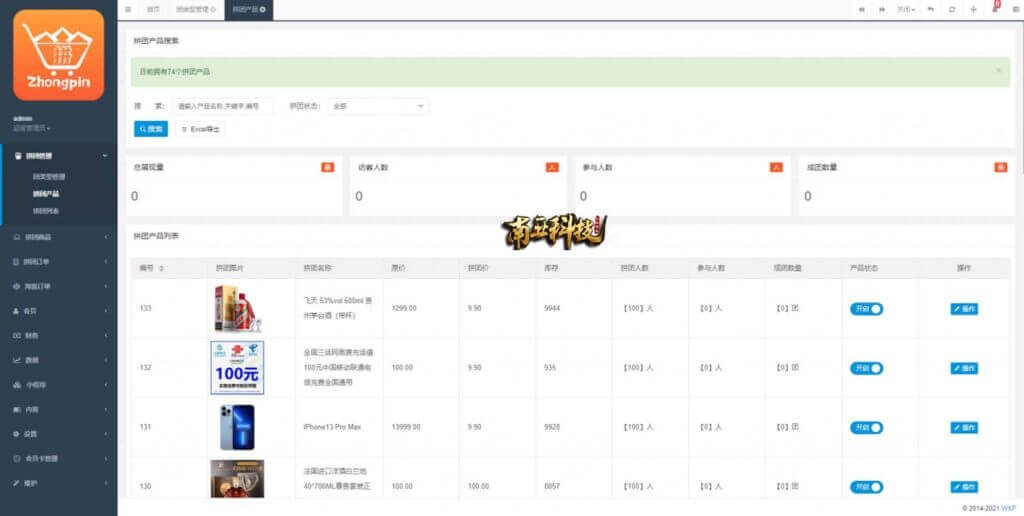Click the product search keyword input field
The height and width of the screenshot is (516, 1024).
tap(222, 105)
